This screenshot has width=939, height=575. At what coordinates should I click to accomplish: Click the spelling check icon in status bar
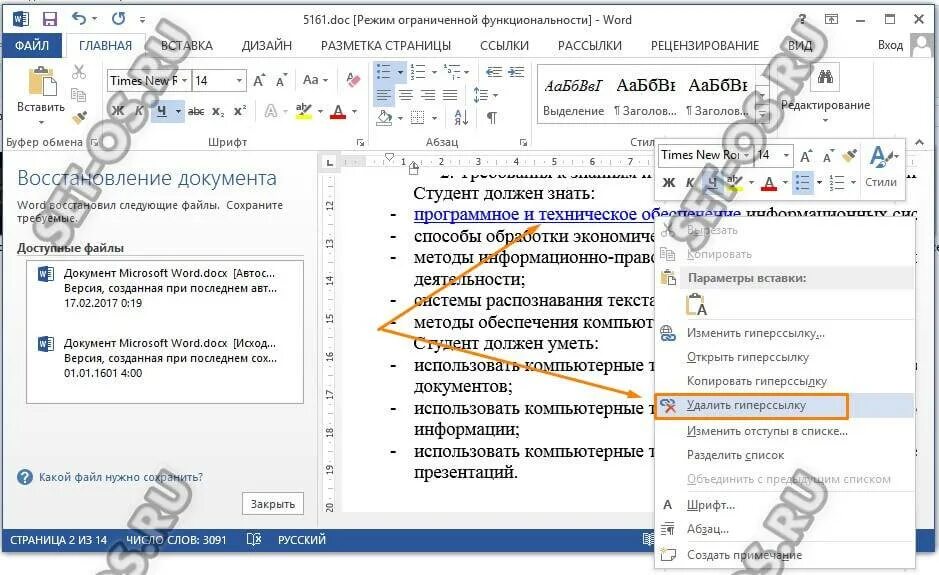click(x=254, y=540)
